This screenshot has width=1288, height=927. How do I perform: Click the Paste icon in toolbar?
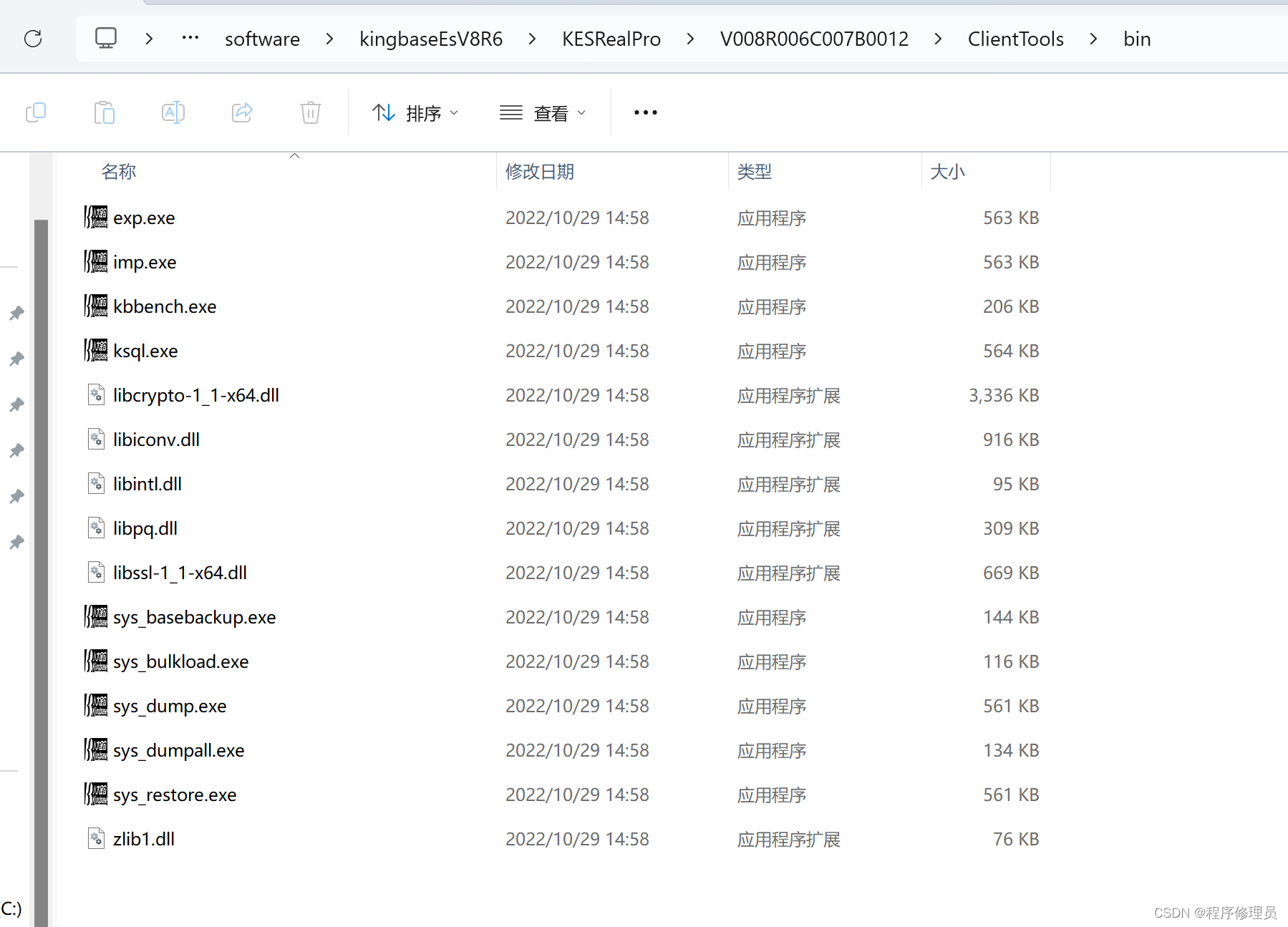click(x=104, y=112)
